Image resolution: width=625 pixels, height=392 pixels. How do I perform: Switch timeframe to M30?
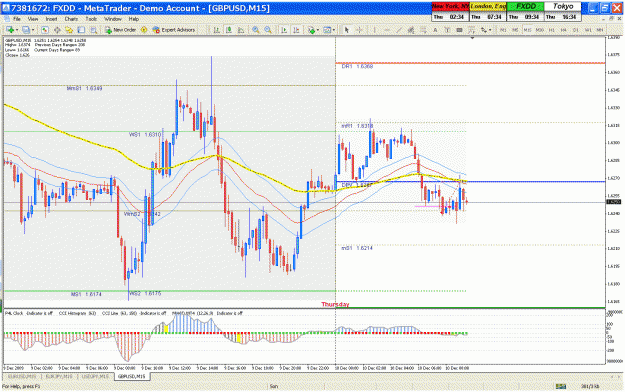(x=540, y=30)
